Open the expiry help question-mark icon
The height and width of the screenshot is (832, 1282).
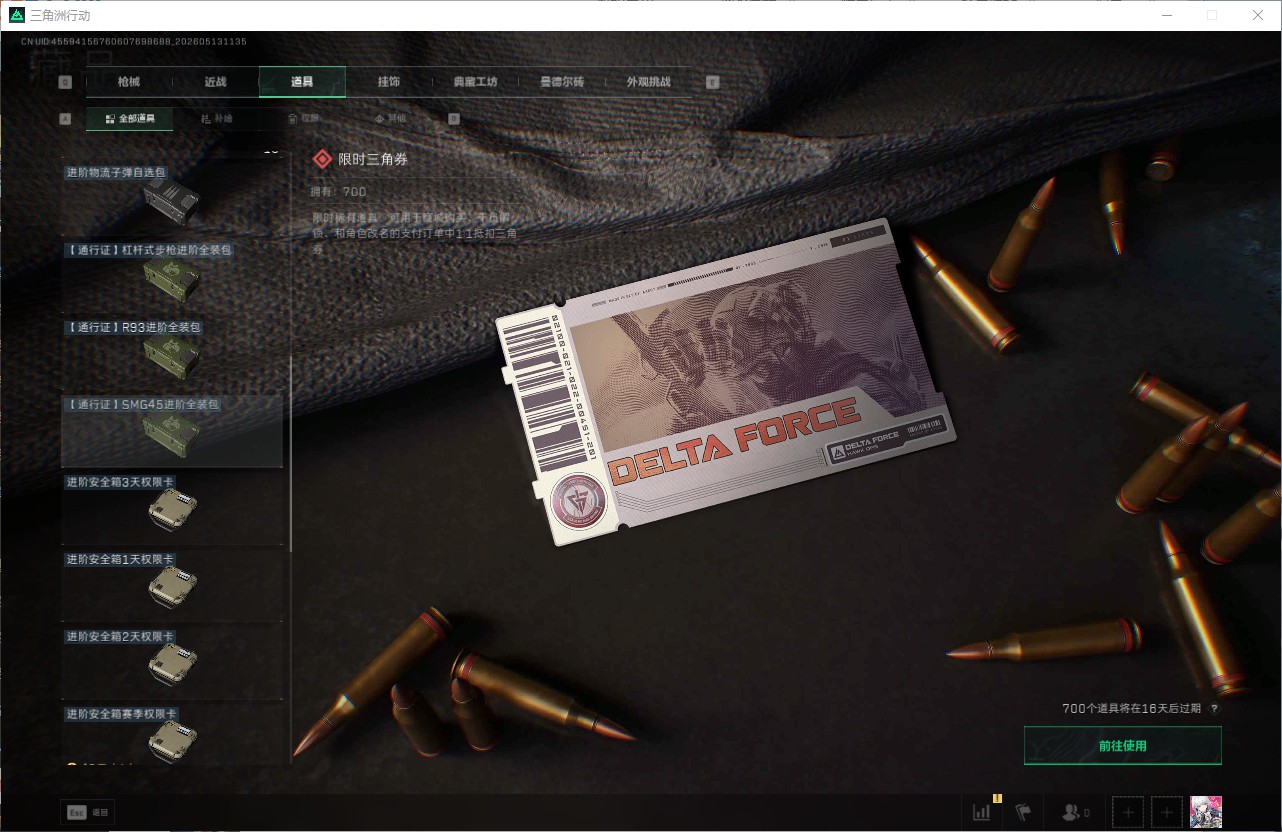[1215, 709]
